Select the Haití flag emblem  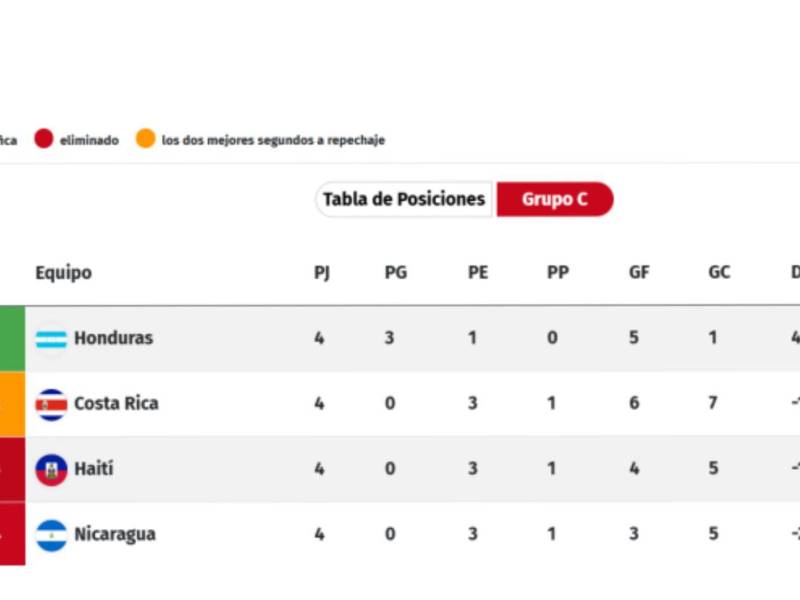pyautogui.click(x=49, y=469)
